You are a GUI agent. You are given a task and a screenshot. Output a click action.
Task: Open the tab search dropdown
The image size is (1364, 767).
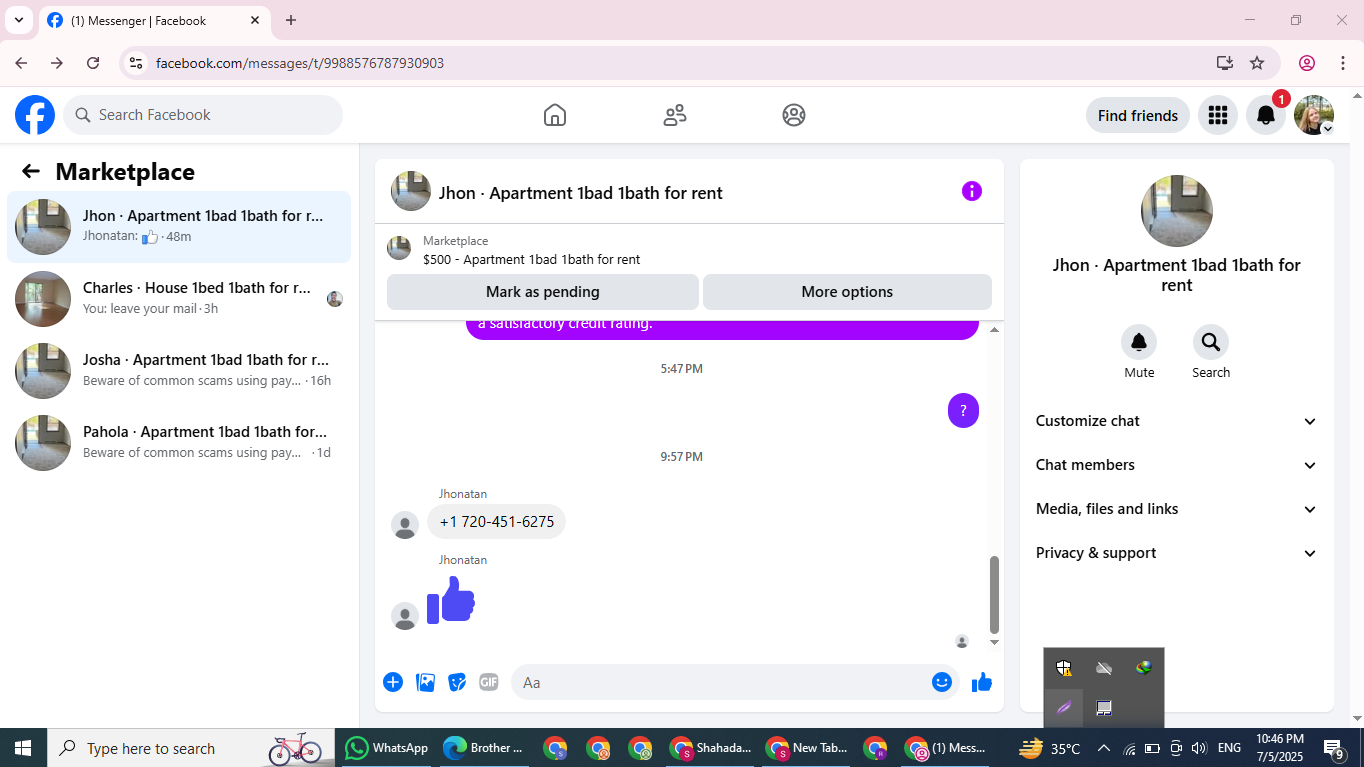[18, 20]
